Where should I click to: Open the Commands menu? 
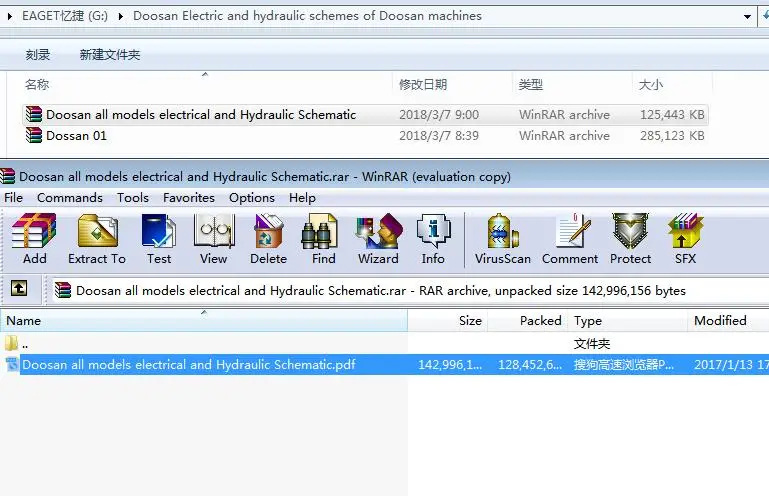tap(70, 198)
